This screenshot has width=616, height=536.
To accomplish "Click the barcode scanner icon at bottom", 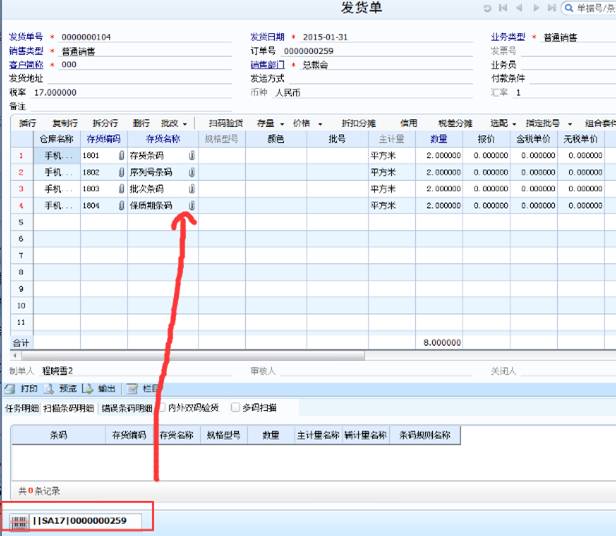I will coord(17,521).
